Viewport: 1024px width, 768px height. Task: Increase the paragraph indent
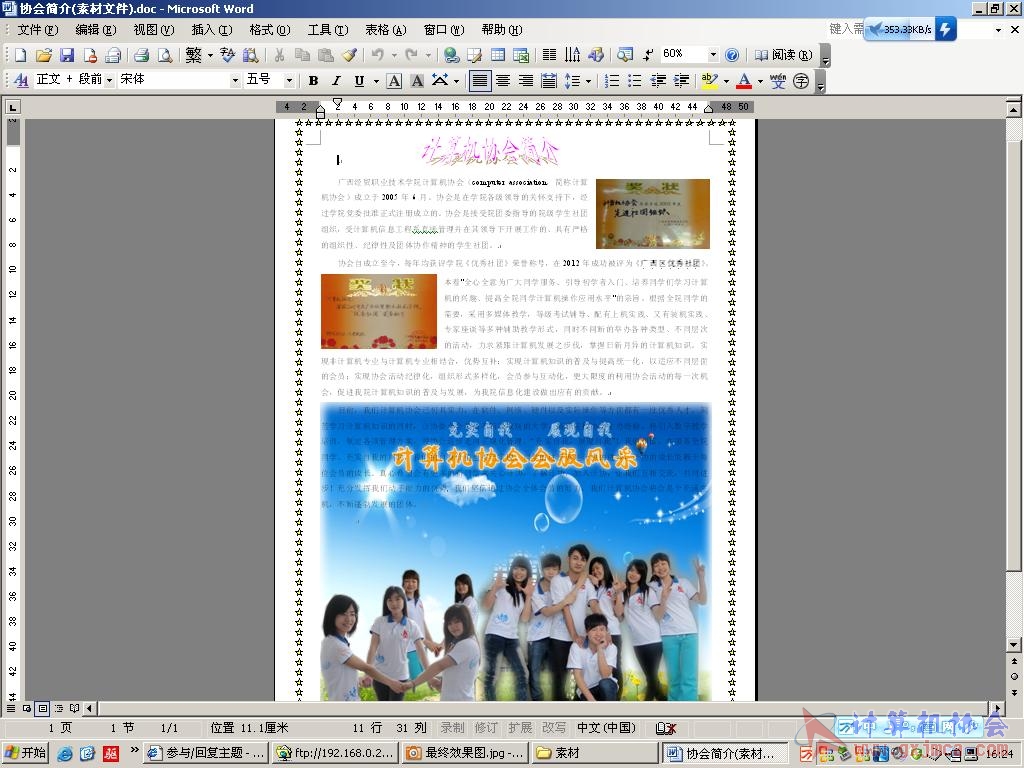pos(681,80)
